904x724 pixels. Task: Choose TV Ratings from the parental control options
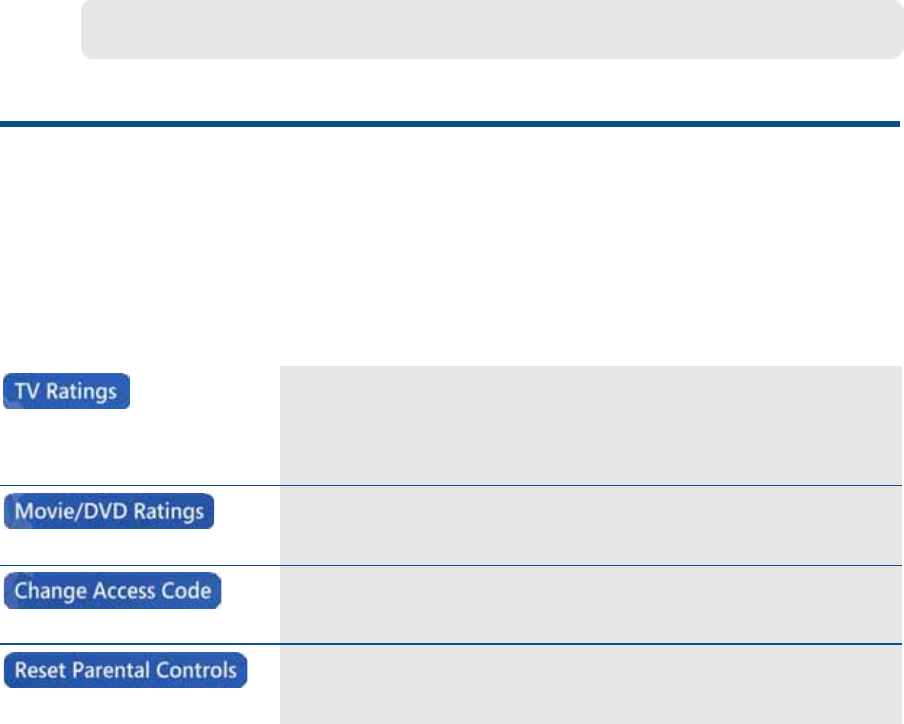(x=67, y=391)
